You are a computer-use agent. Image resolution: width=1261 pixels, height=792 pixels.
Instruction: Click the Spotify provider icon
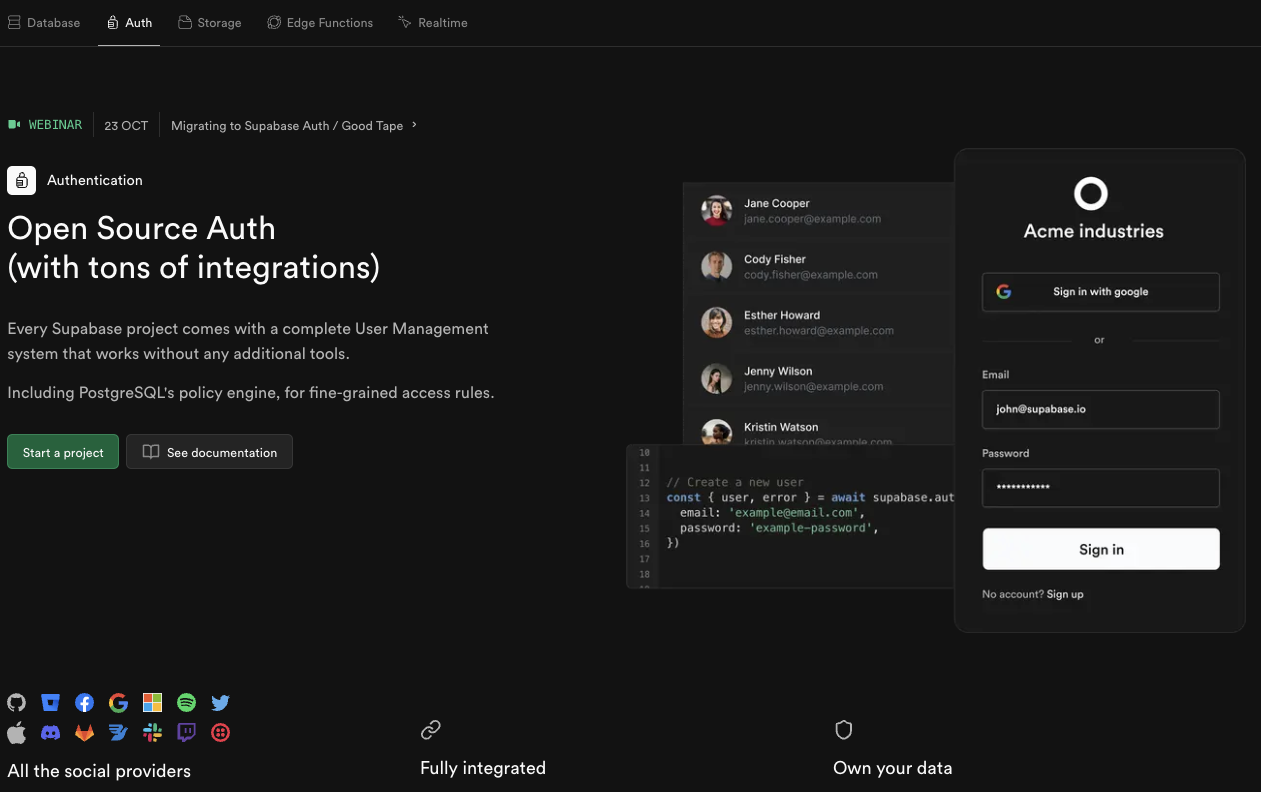pyautogui.click(x=186, y=703)
